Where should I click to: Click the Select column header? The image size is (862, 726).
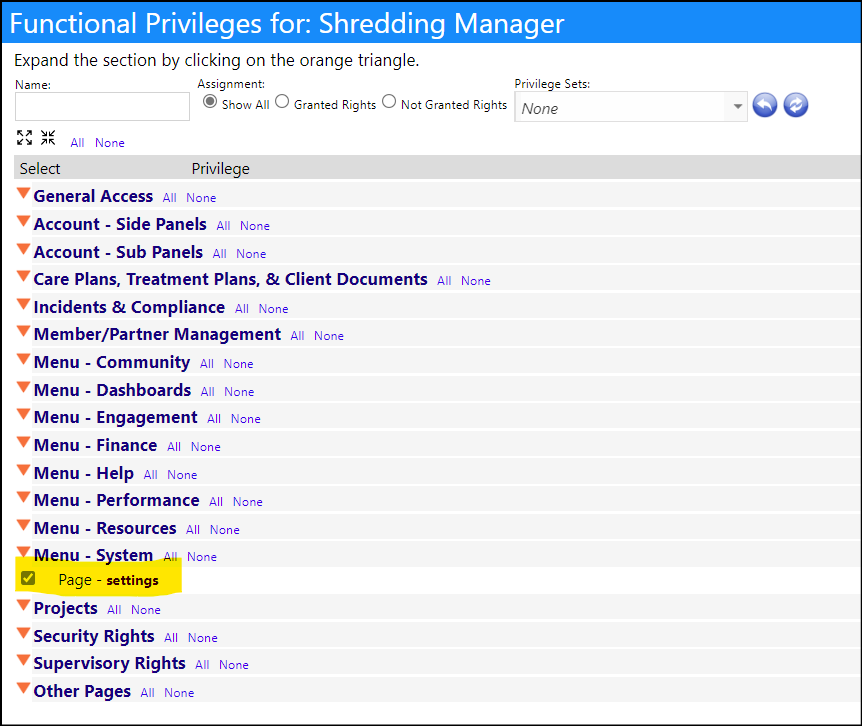pos(40,169)
